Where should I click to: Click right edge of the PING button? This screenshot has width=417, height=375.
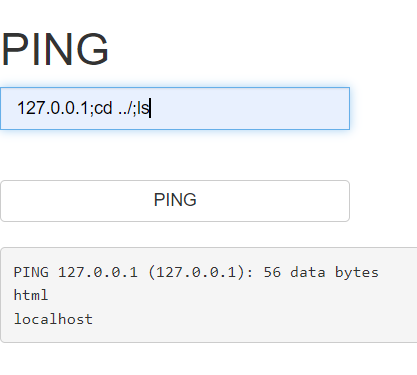pos(343,201)
